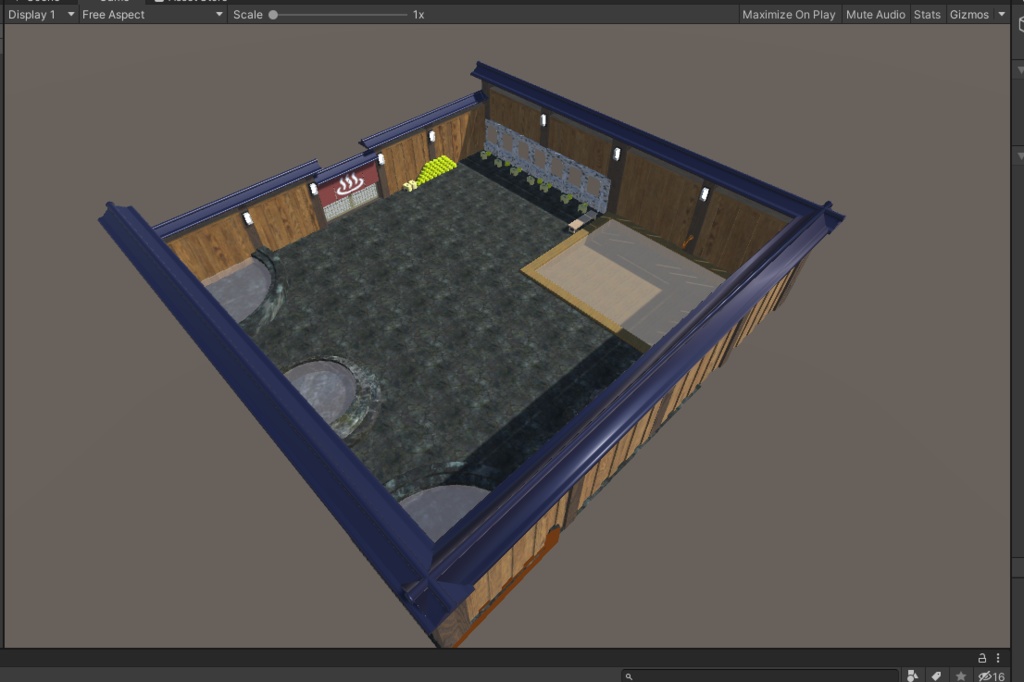The height and width of the screenshot is (682, 1024).
Task: Expand the Gizmos dropdown arrow
Action: pos(1002,14)
